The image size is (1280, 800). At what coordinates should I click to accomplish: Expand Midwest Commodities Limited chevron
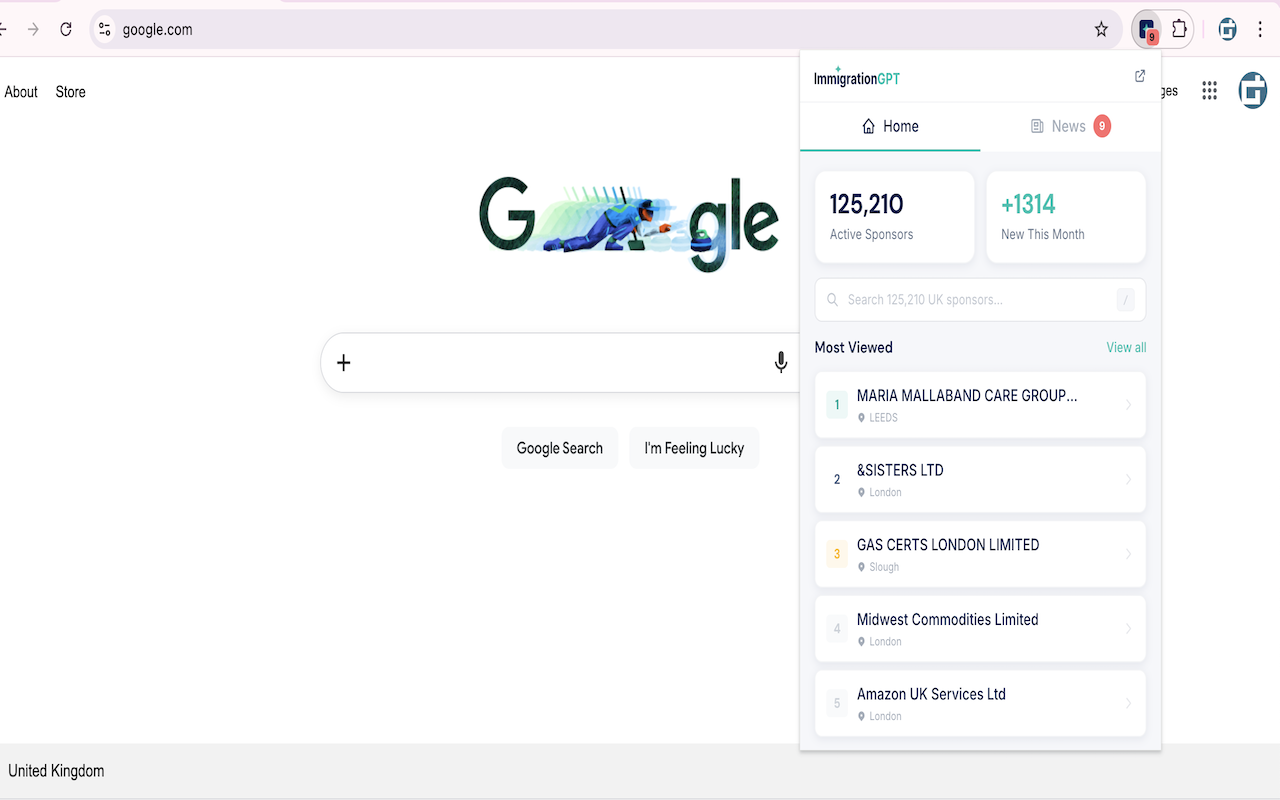click(x=1128, y=629)
